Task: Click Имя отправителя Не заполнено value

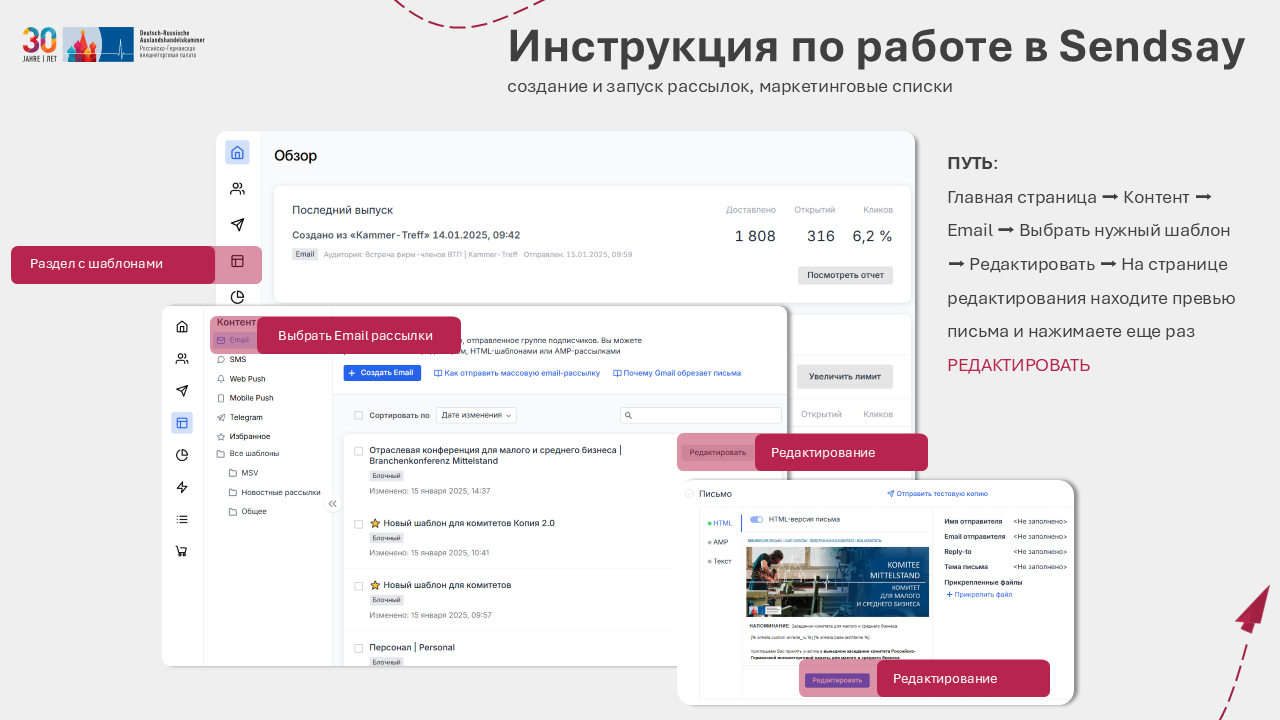Action: pos(1040,521)
